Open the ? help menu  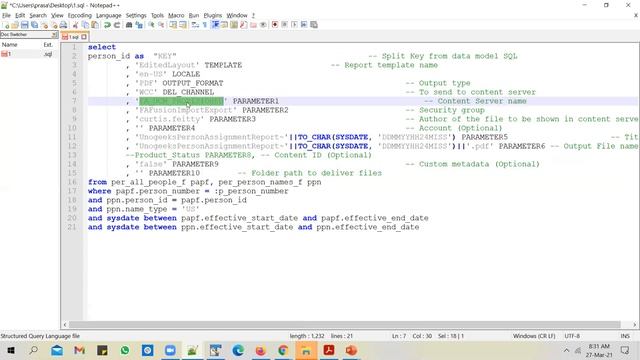(x=253, y=15)
